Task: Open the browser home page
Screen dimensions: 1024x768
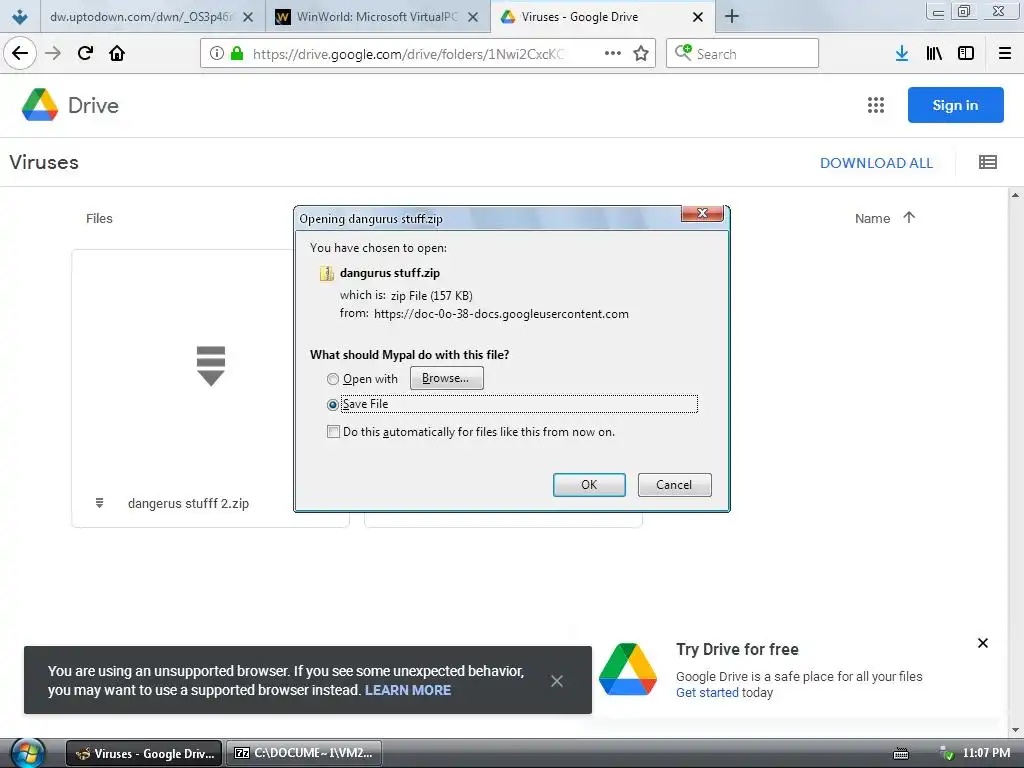Action: point(117,53)
